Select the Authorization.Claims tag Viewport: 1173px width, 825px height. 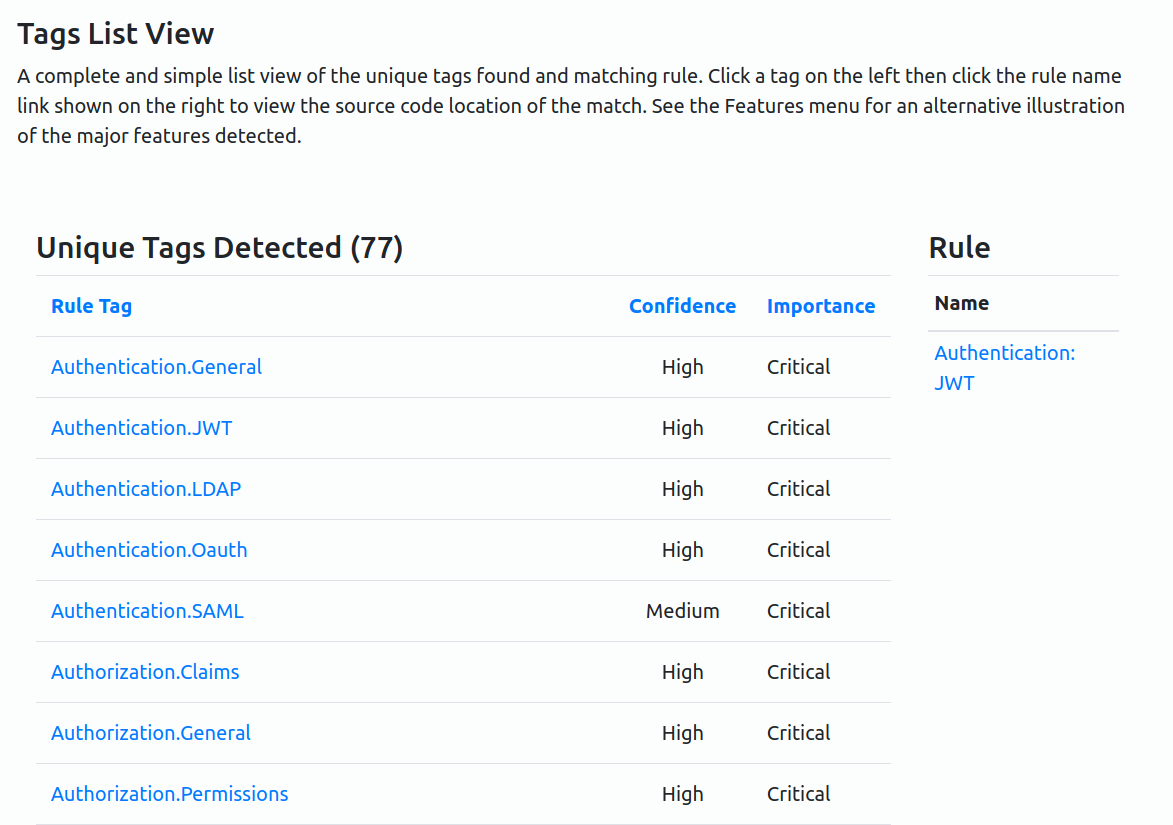(145, 672)
